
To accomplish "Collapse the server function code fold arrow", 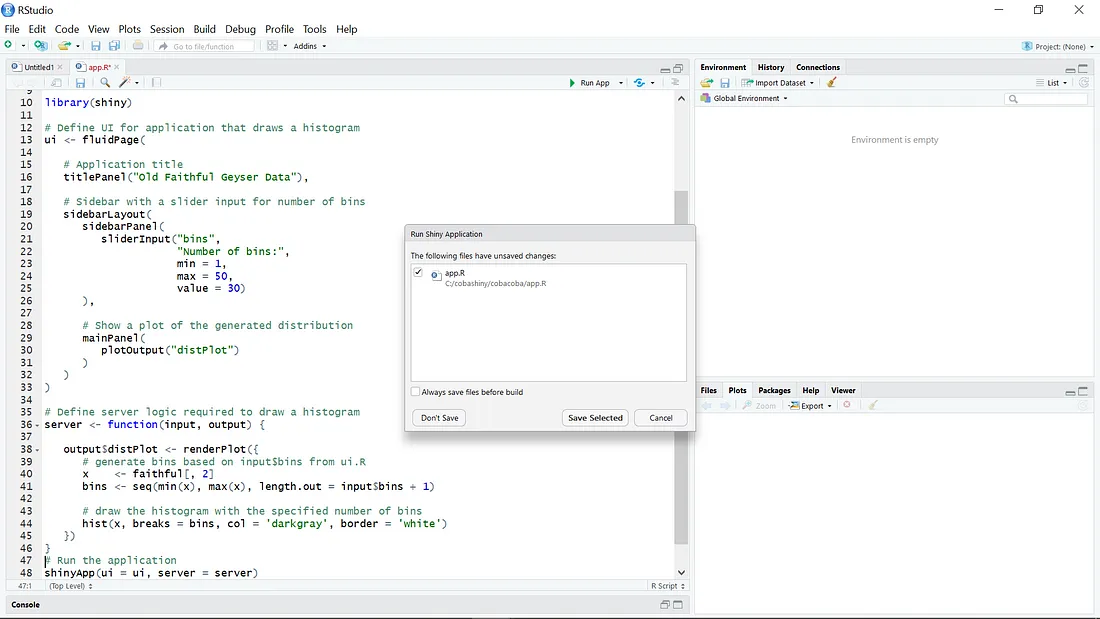I will coord(38,425).
